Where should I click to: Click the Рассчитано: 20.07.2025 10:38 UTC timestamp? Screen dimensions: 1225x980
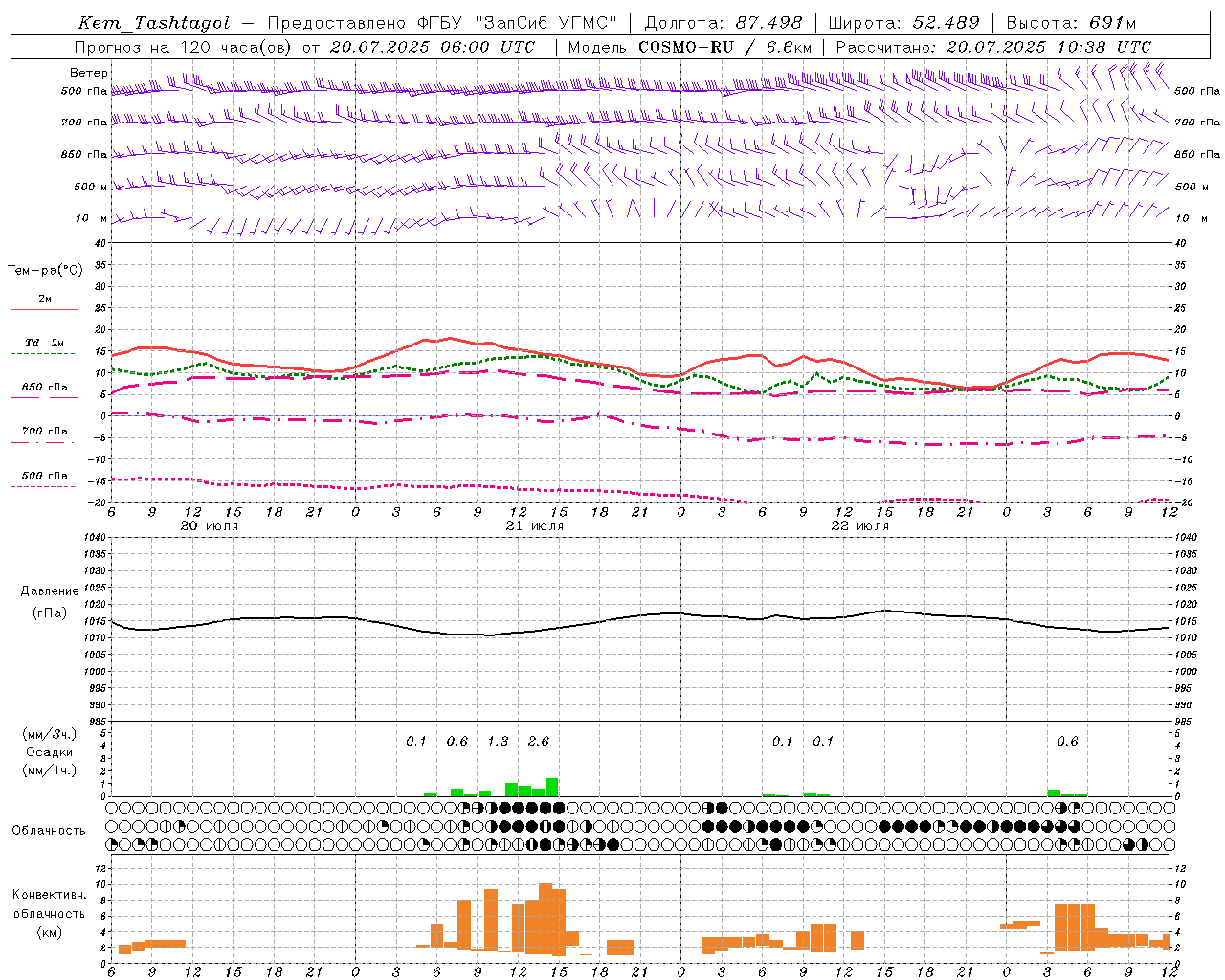(x=993, y=47)
